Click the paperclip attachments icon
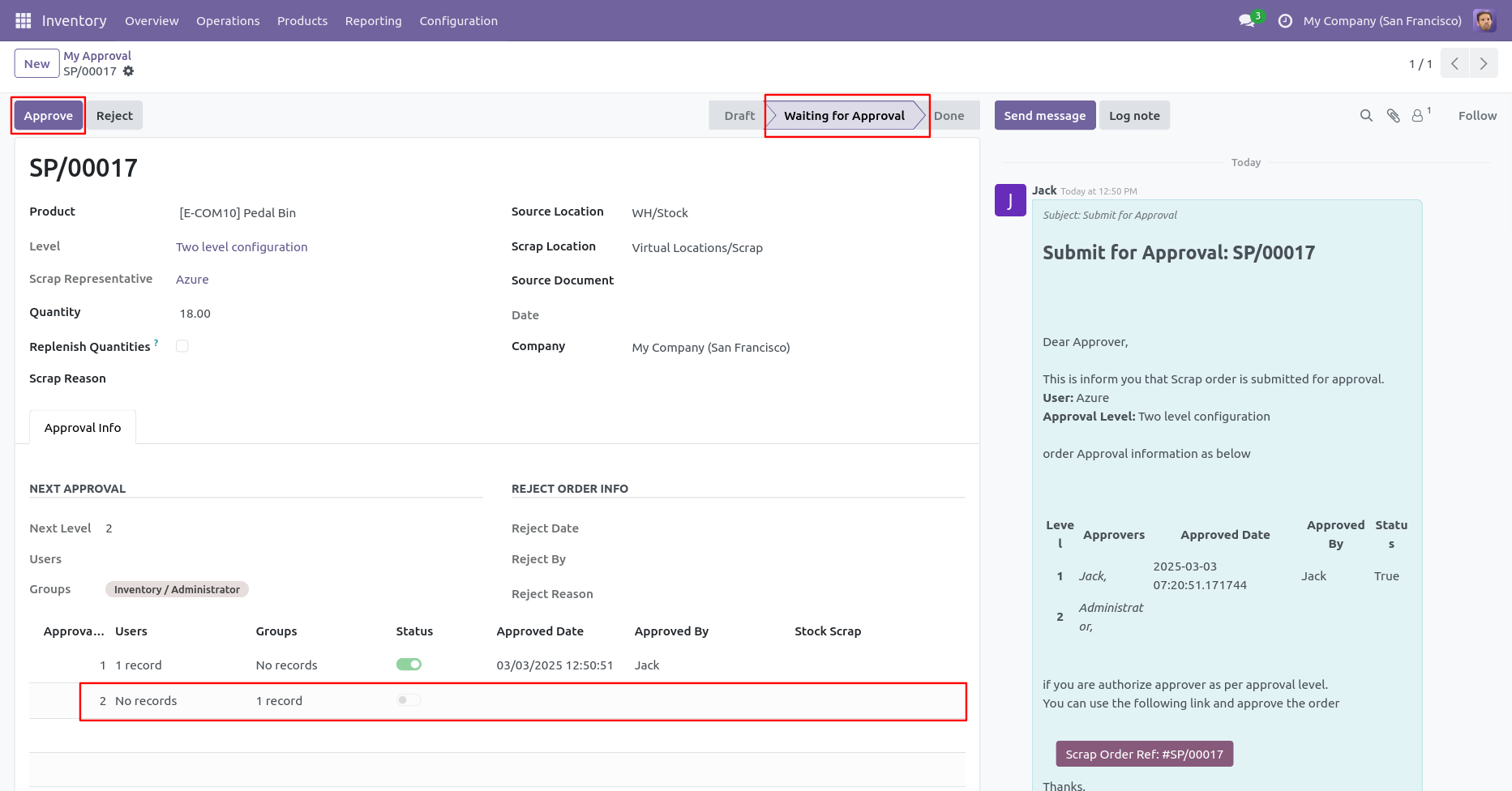Viewport: 1512px width, 791px height. [1393, 116]
